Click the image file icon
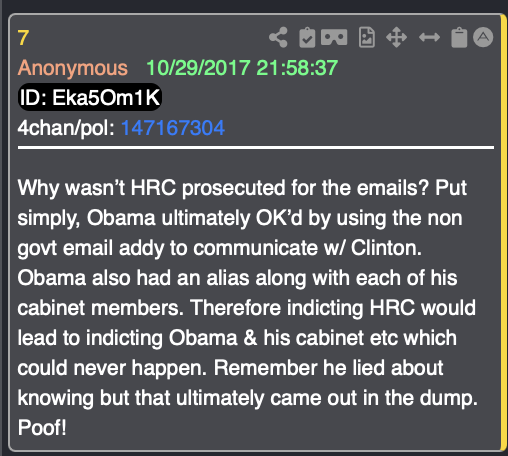The image size is (508, 456). click(x=367, y=37)
